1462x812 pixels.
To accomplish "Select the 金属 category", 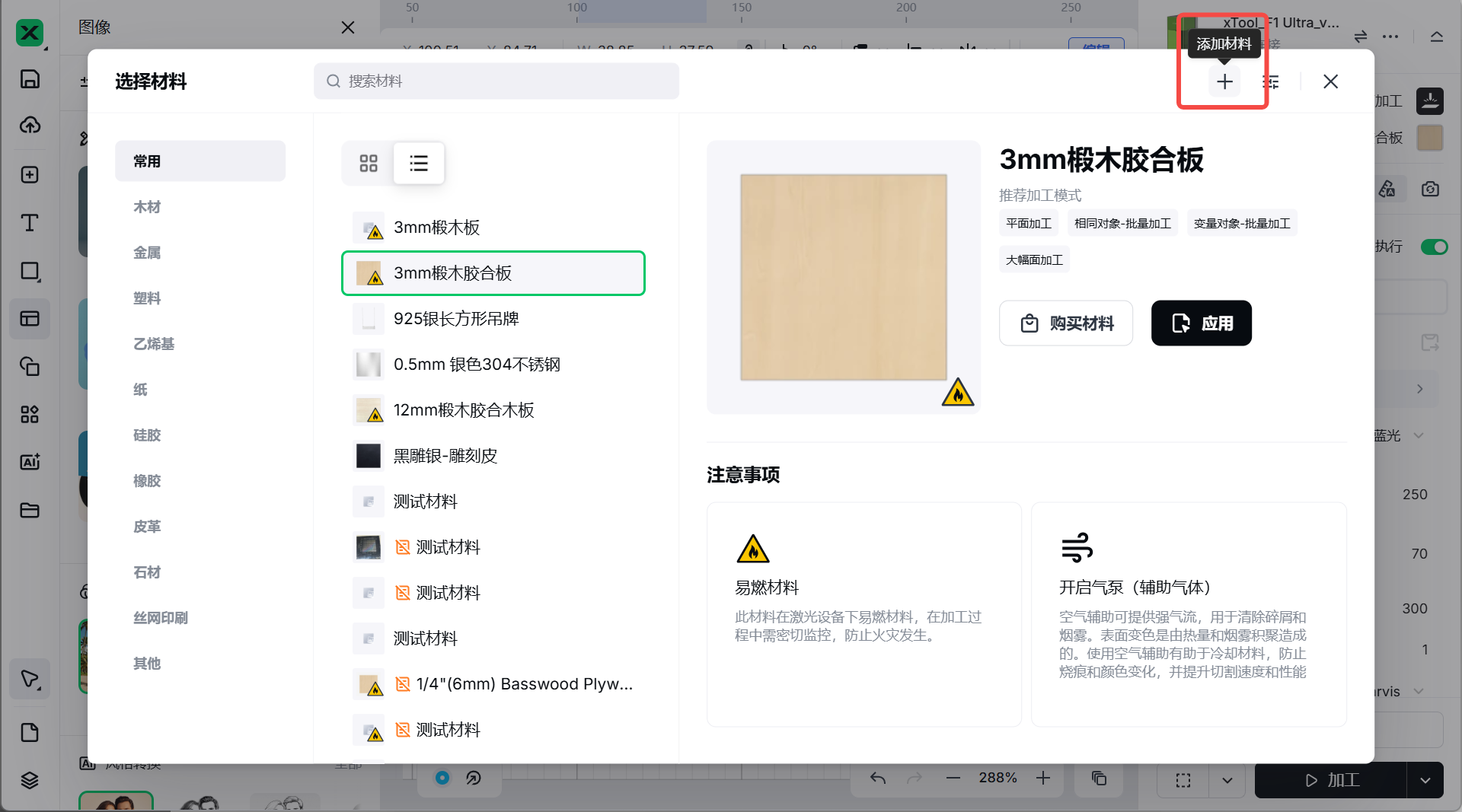I will pos(147,253).
